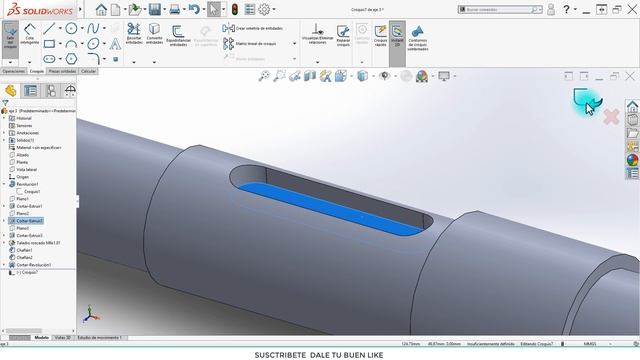Click Convertir entidades tool
This screenshot has width=640, height=360.
click(154, 33)
